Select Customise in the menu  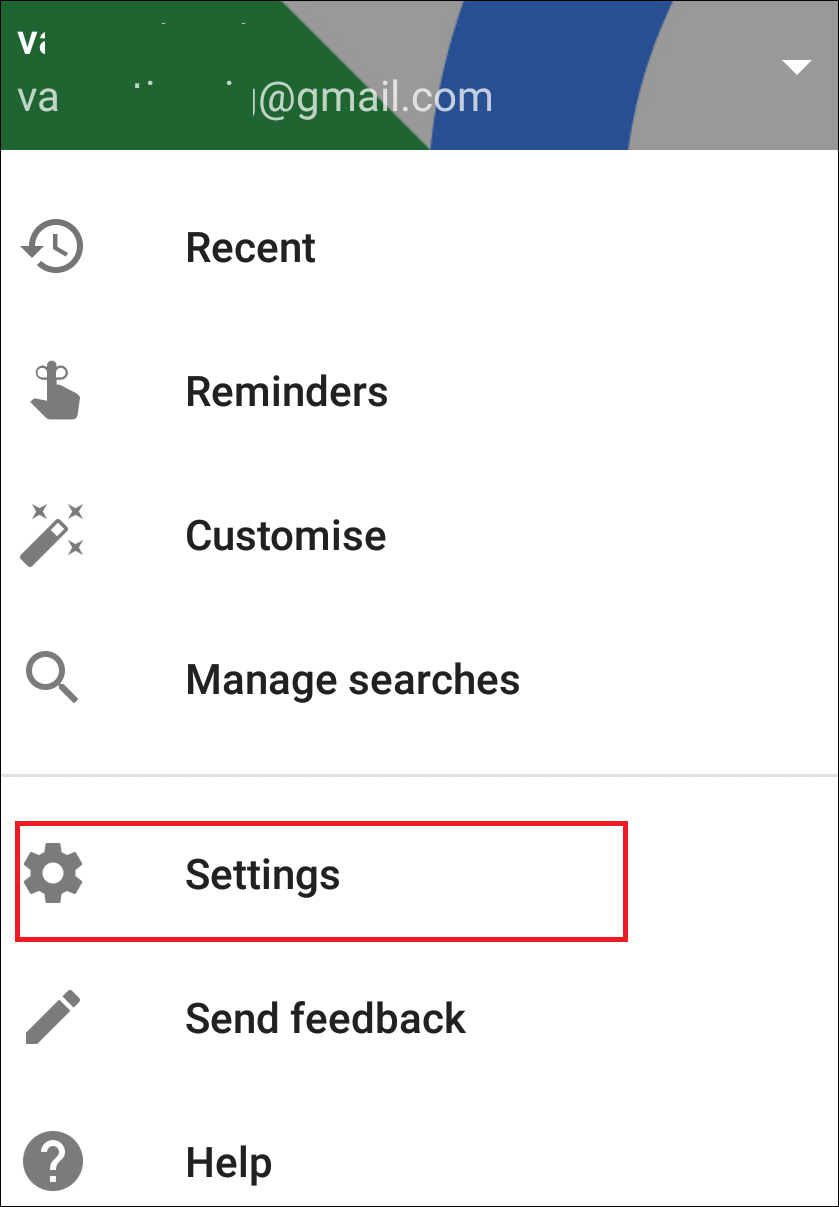285,535
